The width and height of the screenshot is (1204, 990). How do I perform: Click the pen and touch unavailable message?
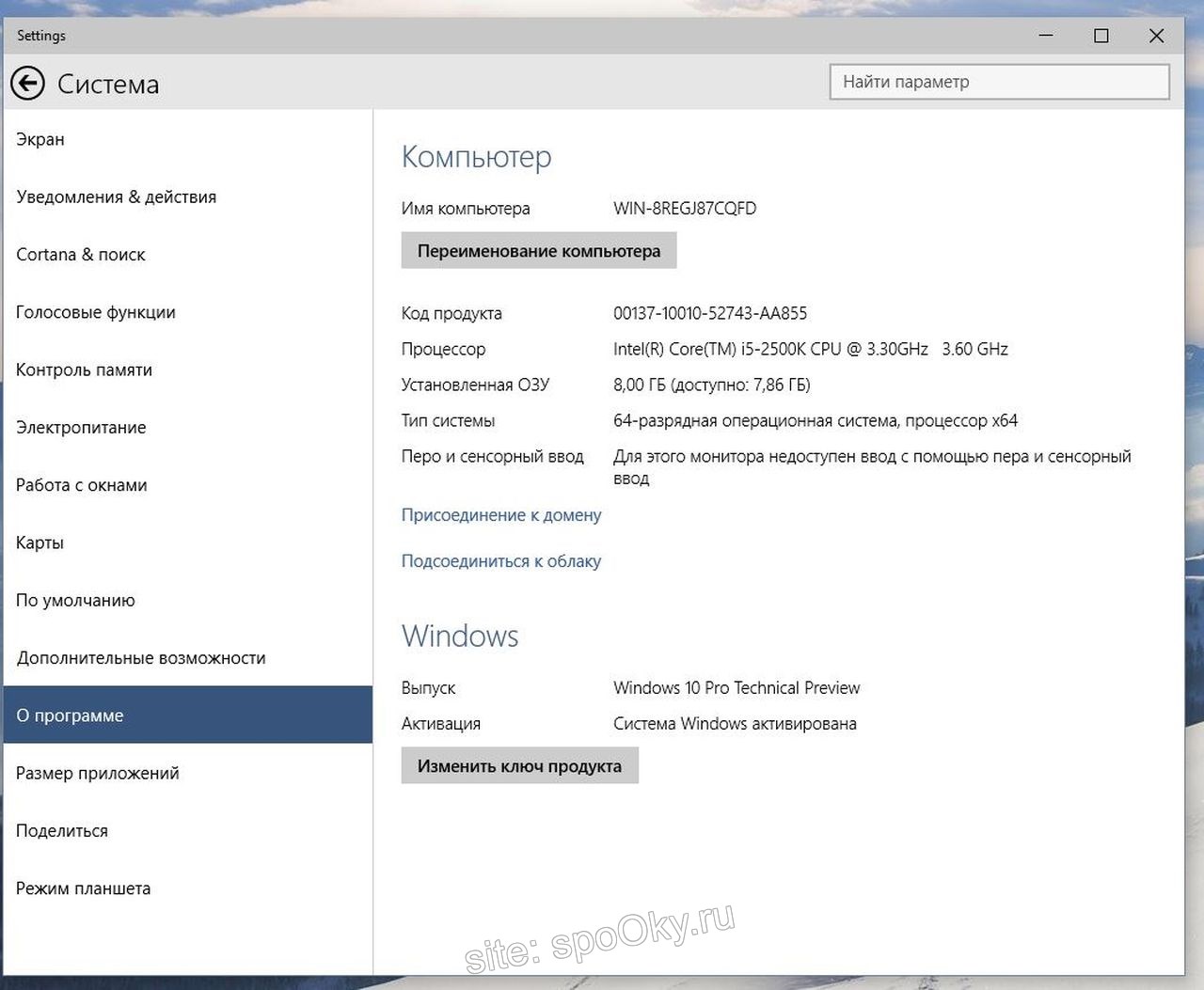pyautogui.click(x=872, y=467)
